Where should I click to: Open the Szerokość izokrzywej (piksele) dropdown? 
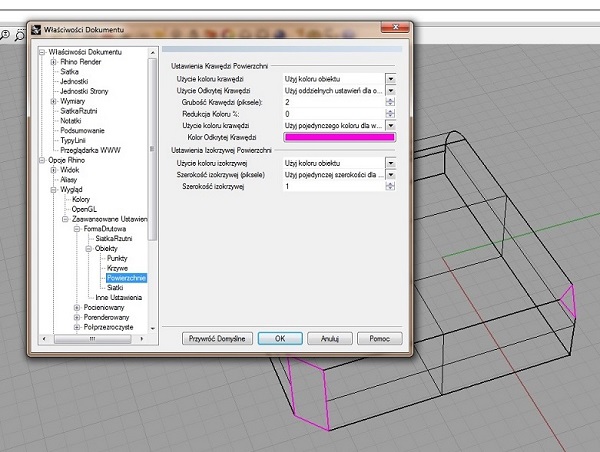(391, 174)
